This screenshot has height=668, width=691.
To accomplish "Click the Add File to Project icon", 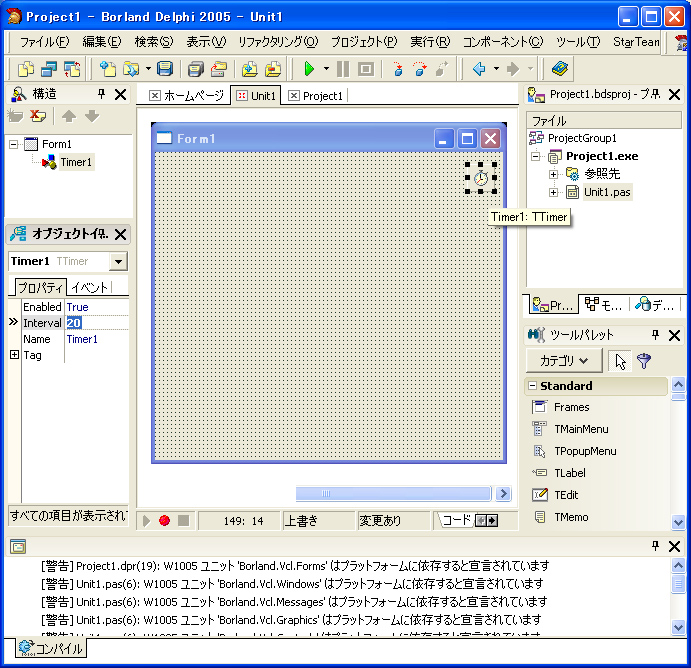I will tap(249, 69).
